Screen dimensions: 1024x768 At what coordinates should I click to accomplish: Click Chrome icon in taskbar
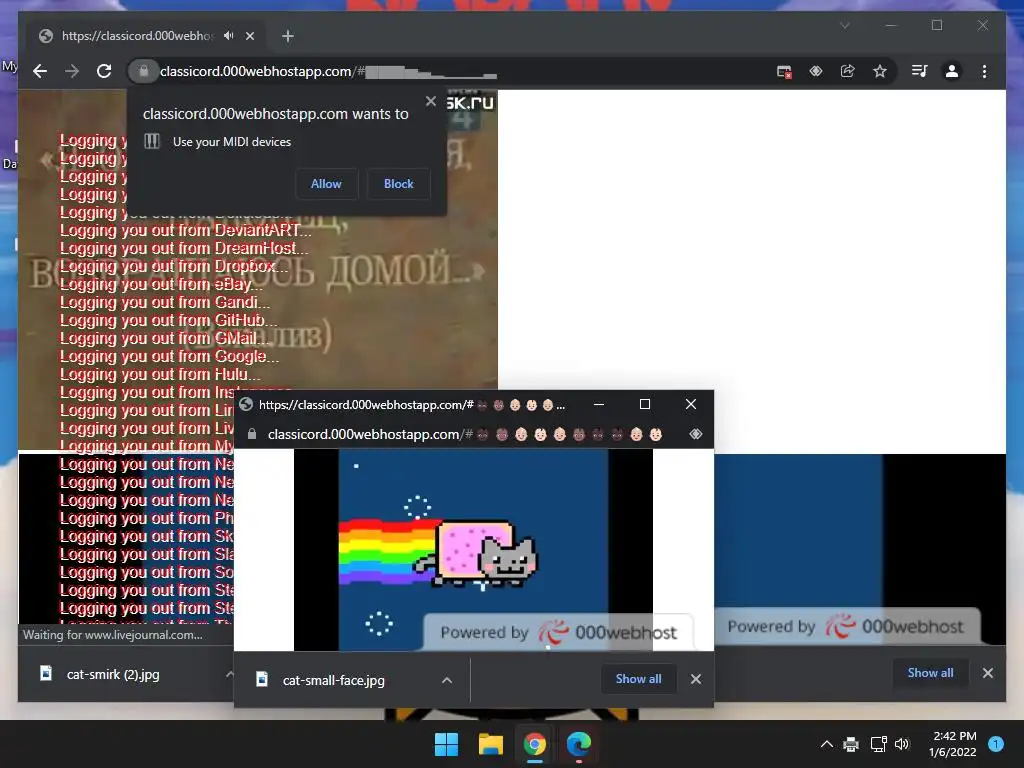[535, 744]
